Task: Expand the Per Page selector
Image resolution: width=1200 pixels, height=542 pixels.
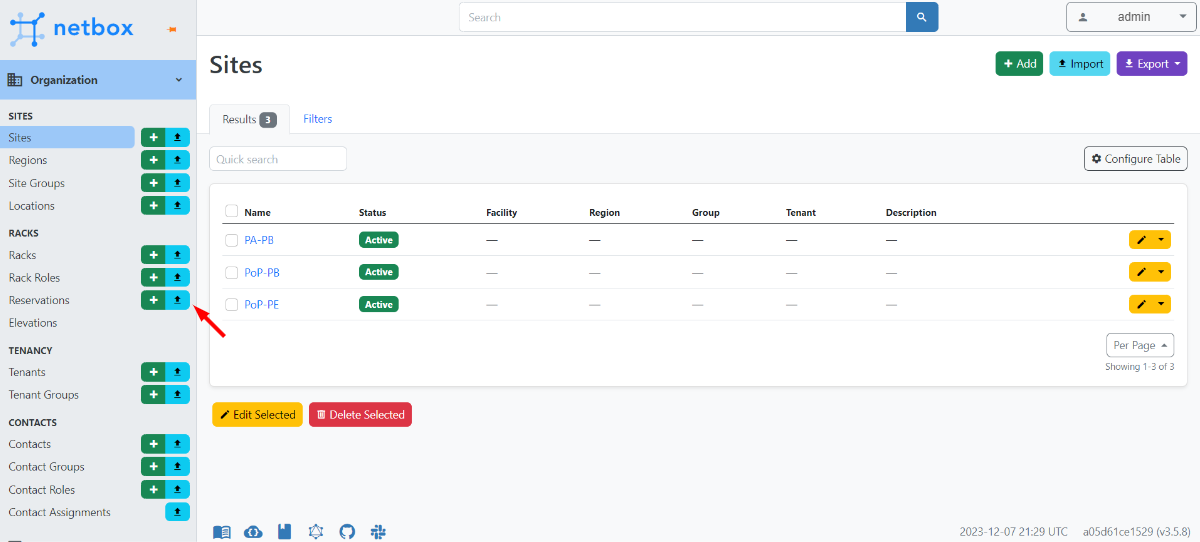Action: pos(1140,345)
